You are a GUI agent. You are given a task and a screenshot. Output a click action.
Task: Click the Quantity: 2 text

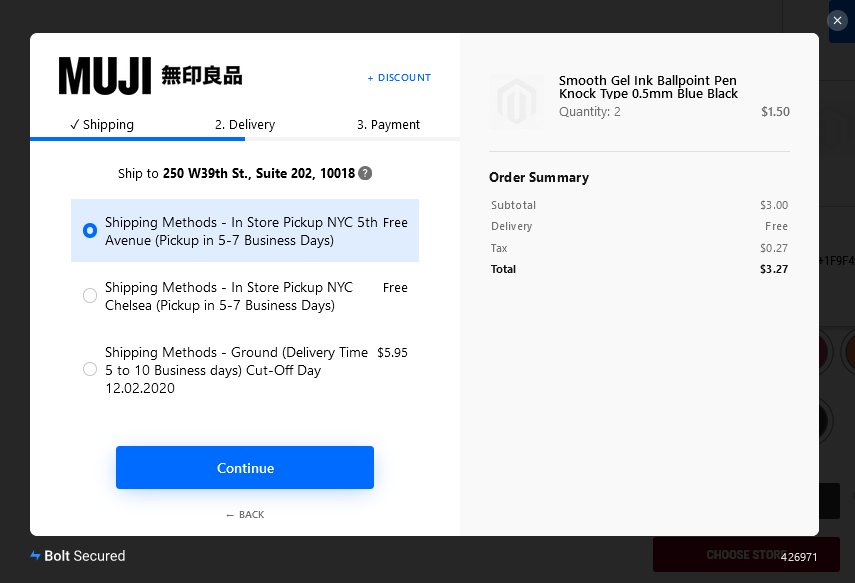point(589,112)
